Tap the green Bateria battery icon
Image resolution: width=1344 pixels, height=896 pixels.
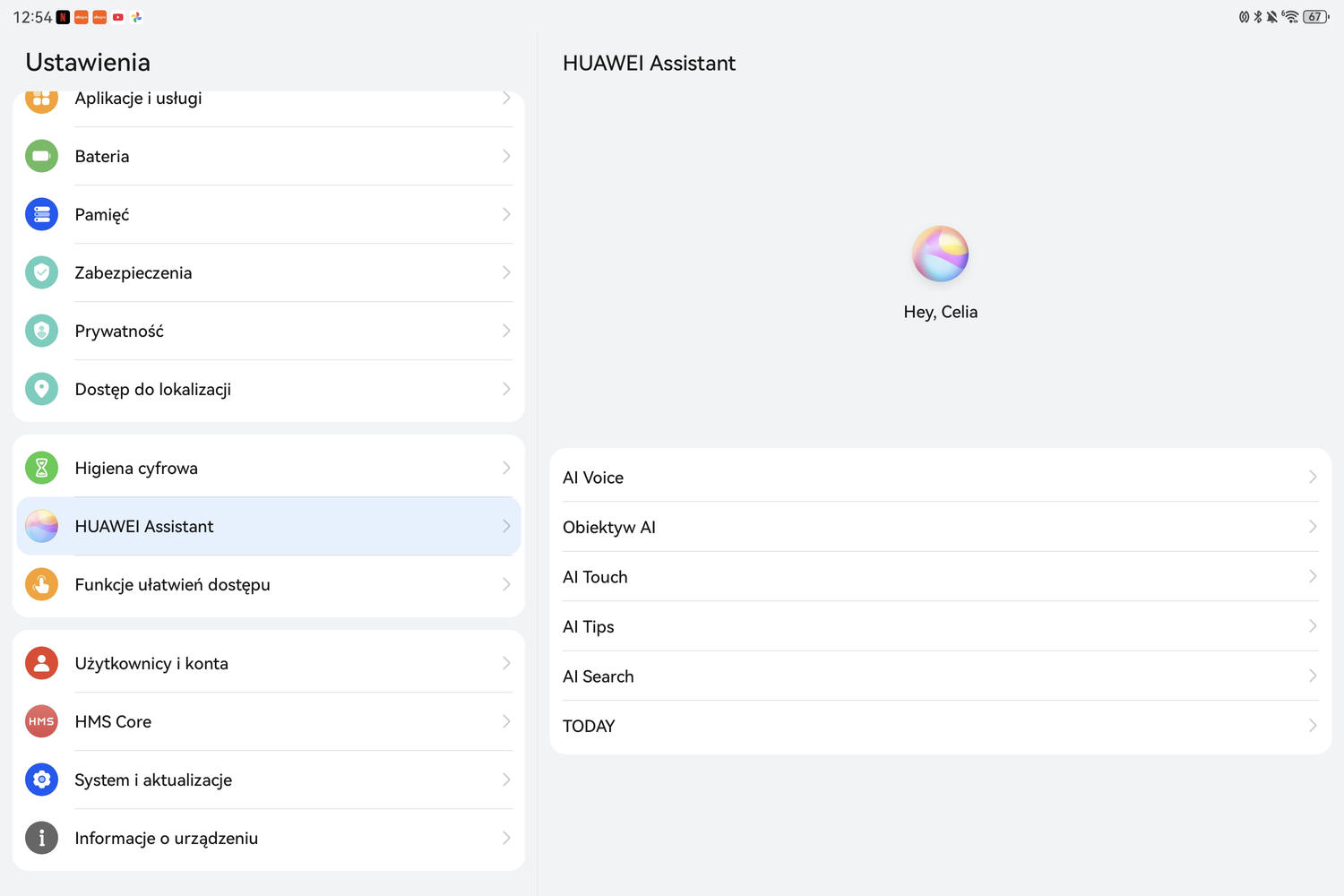[x=41, y=156]
